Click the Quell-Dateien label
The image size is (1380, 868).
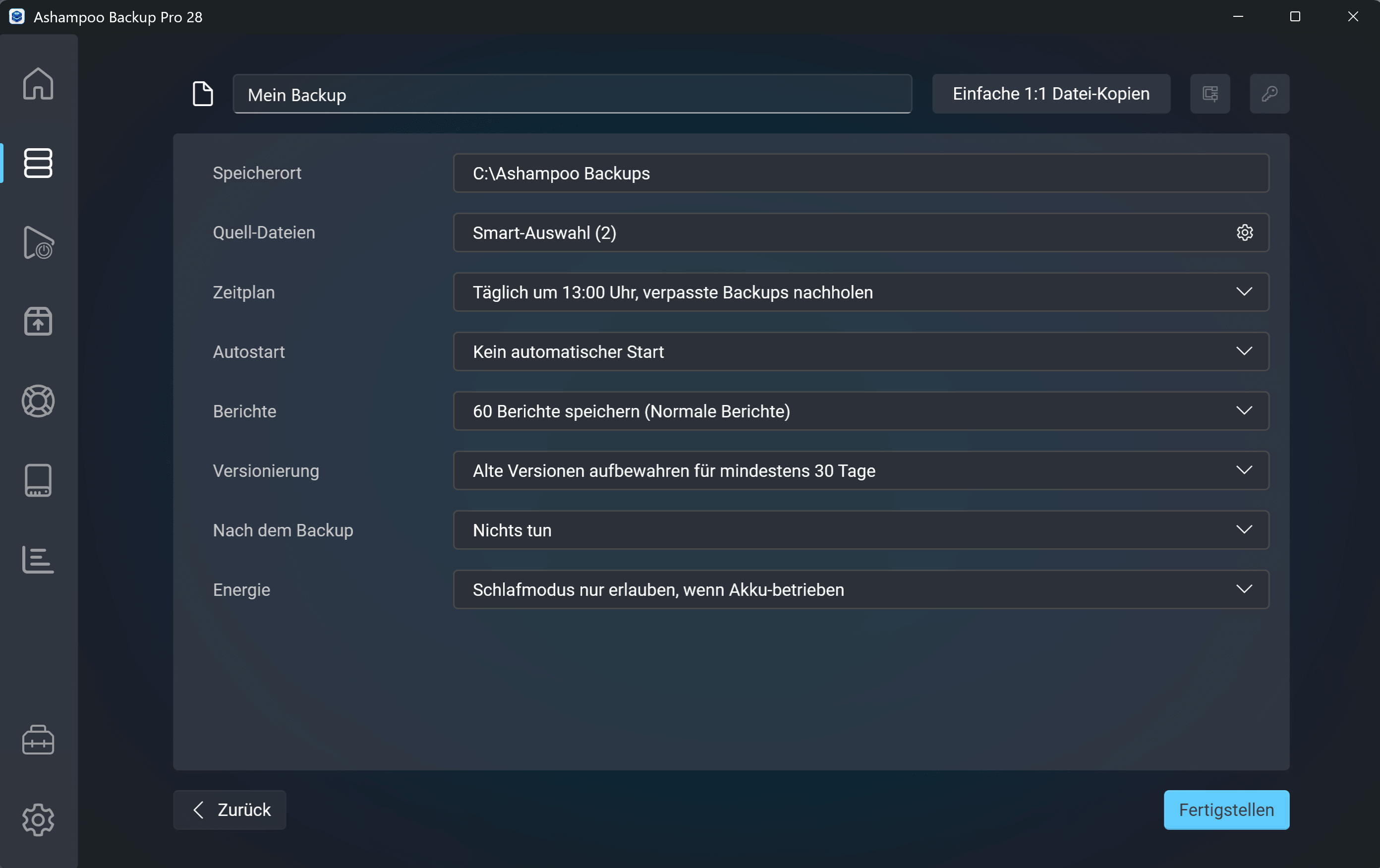coord(264,232)
